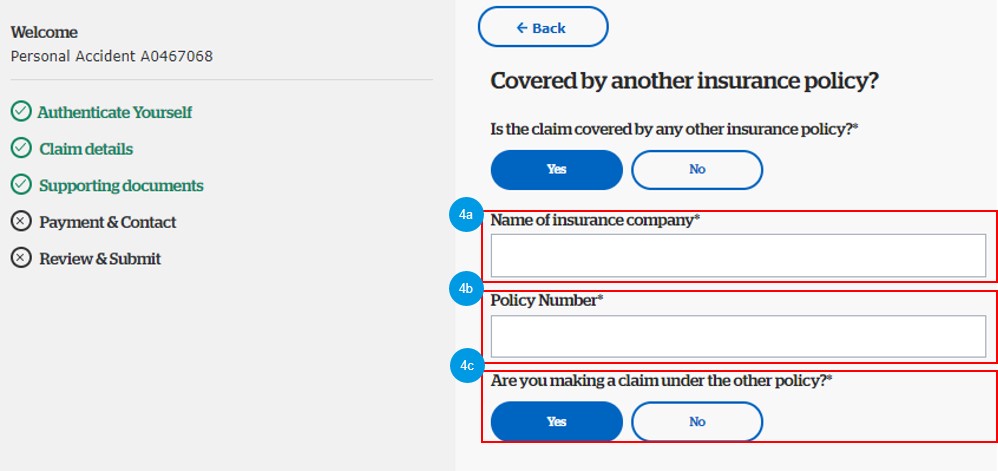Viewport: 998px width, 471px height.
Task: Focus the Policy Number text field
Action: [738, 337]
